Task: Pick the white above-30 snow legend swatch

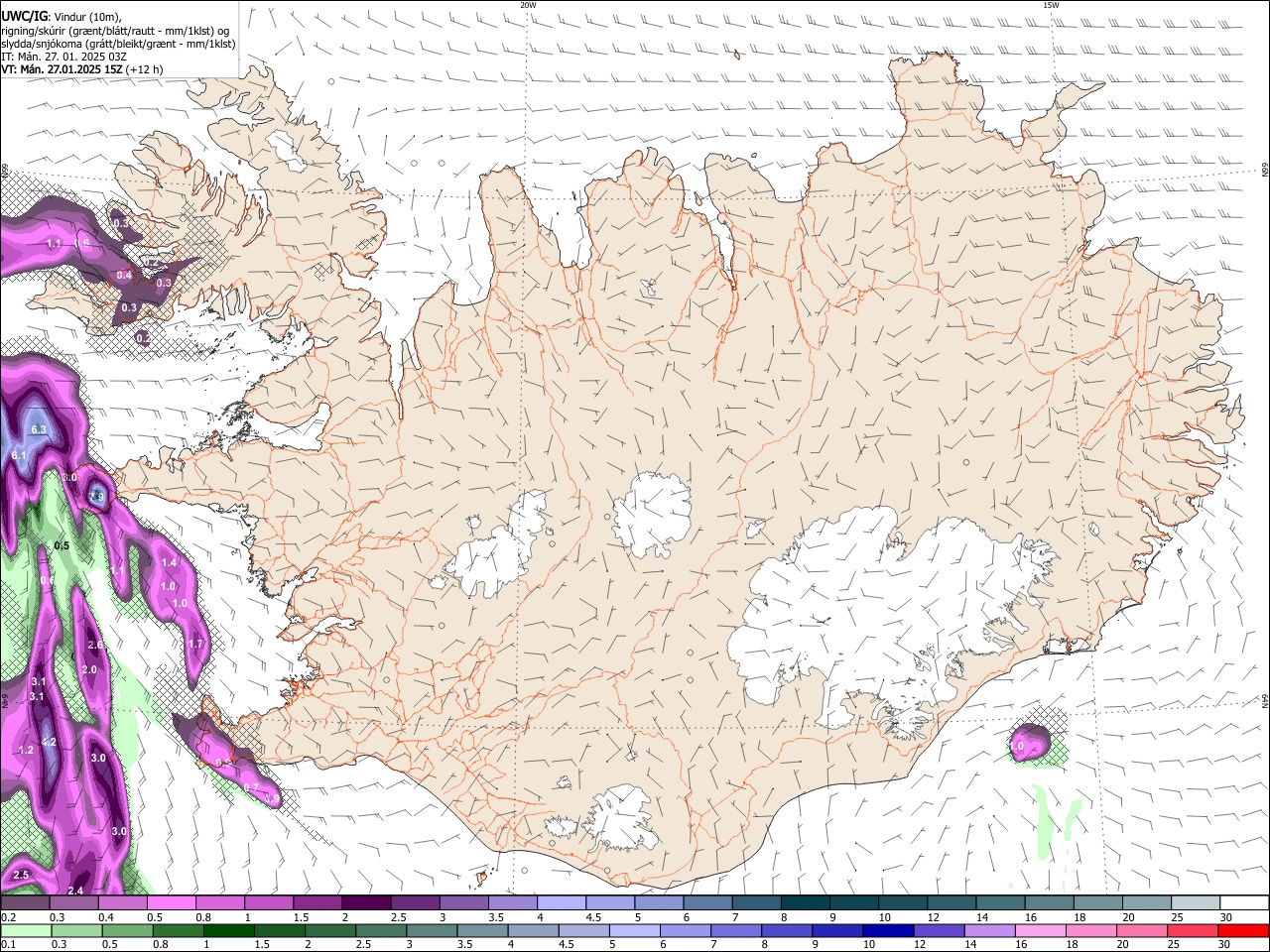Action: [x=1245, y=903]
